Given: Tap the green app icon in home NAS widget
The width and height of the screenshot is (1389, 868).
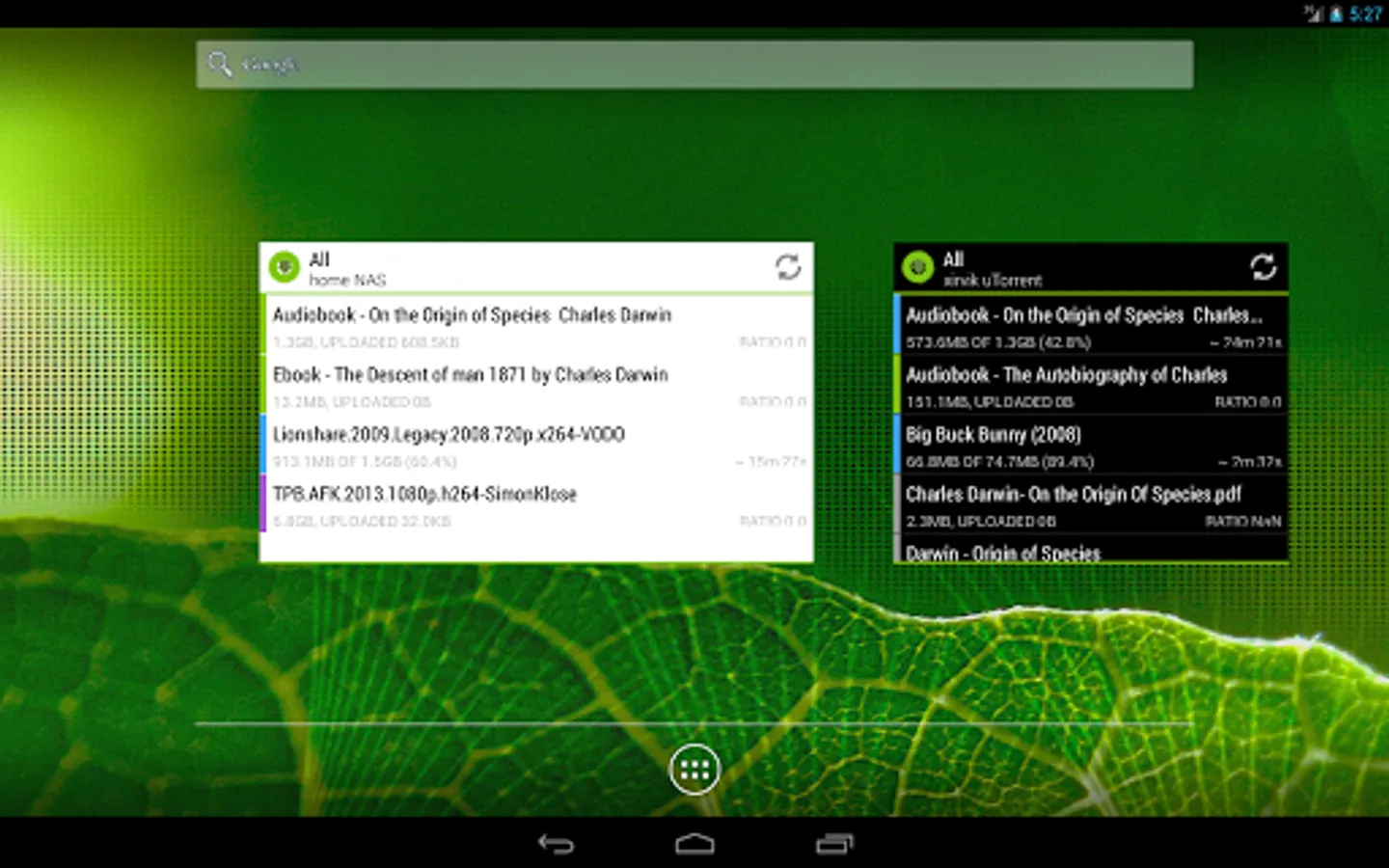Looking at the screenshot, I should click(285, 267).
